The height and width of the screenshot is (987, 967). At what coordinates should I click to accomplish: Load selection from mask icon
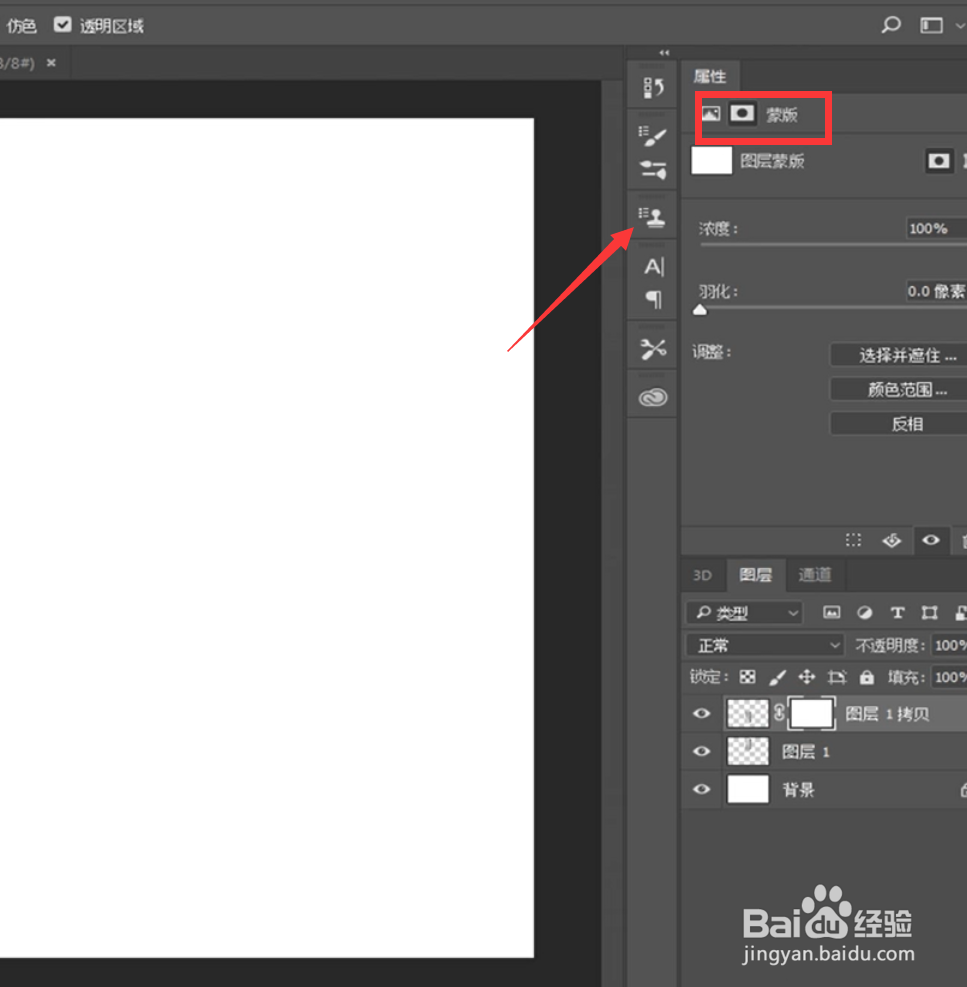coord(853,540)
